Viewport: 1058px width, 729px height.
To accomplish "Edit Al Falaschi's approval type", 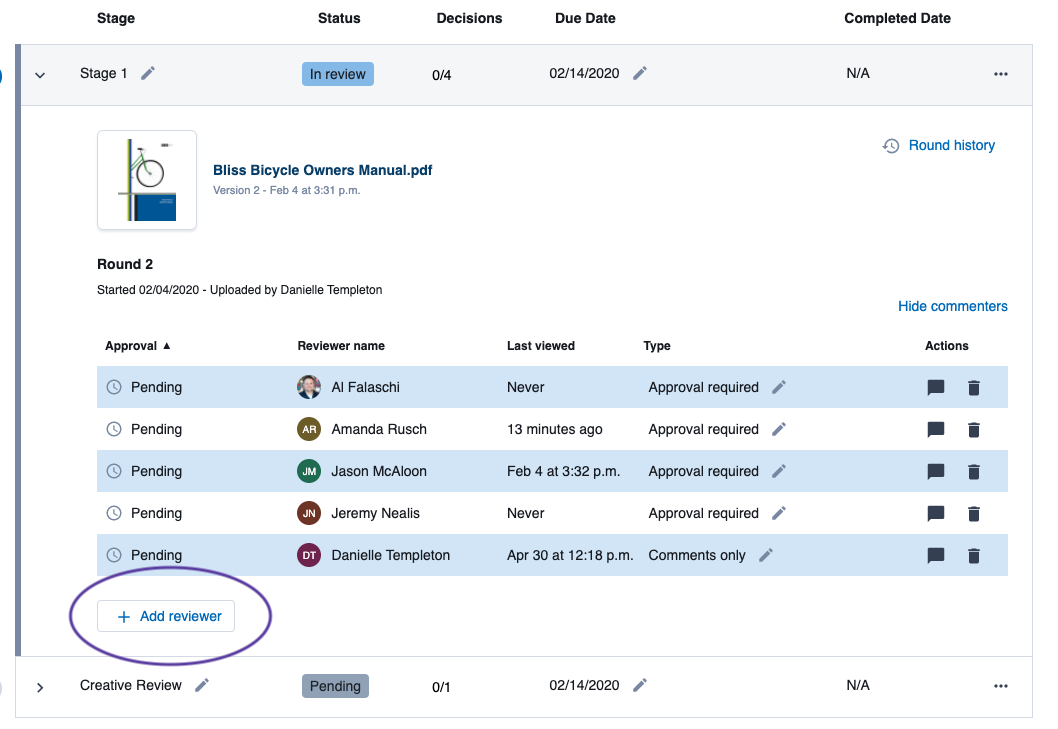I will tap(779, 387).
